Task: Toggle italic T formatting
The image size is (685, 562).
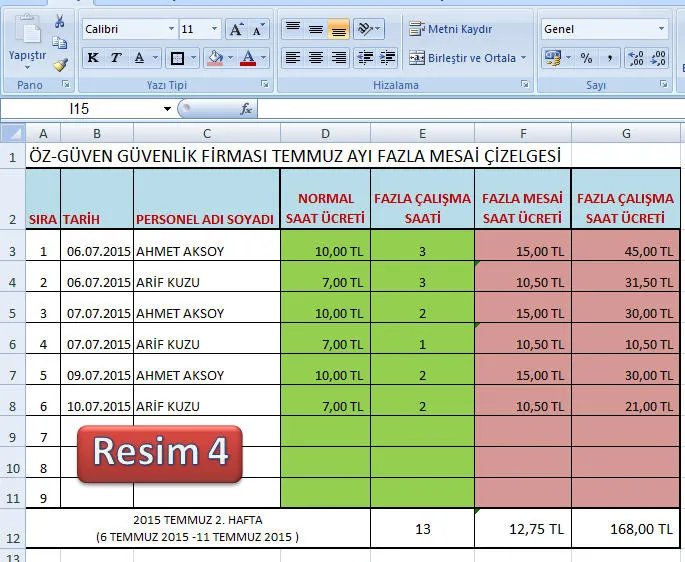Action: (116, 58)
